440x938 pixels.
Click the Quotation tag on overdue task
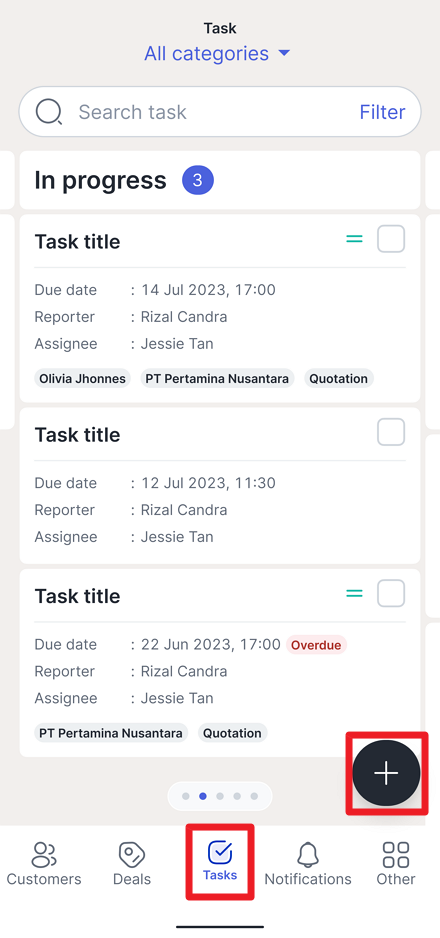233,733
